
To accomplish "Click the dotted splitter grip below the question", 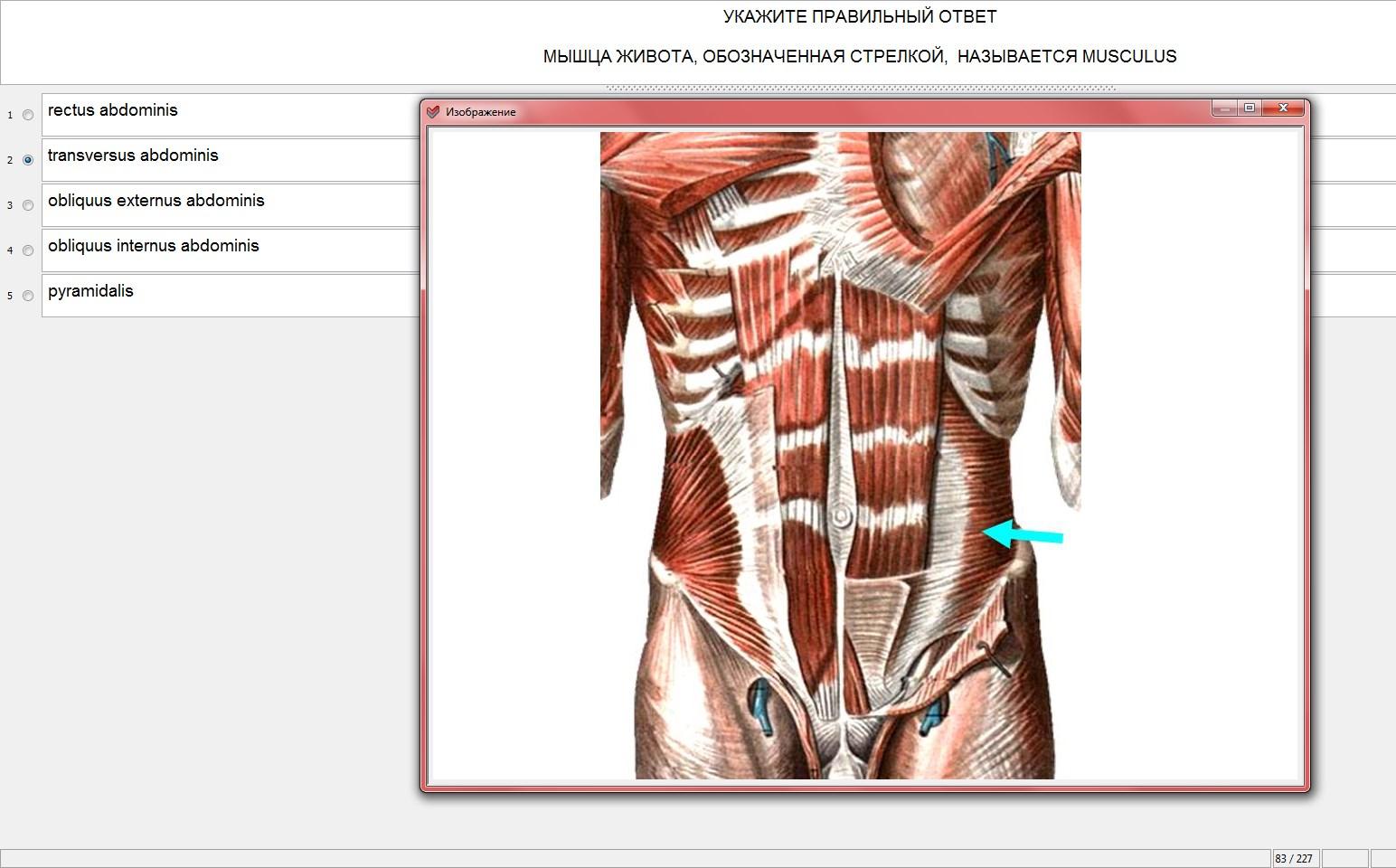I will click(x=860, y=89).
